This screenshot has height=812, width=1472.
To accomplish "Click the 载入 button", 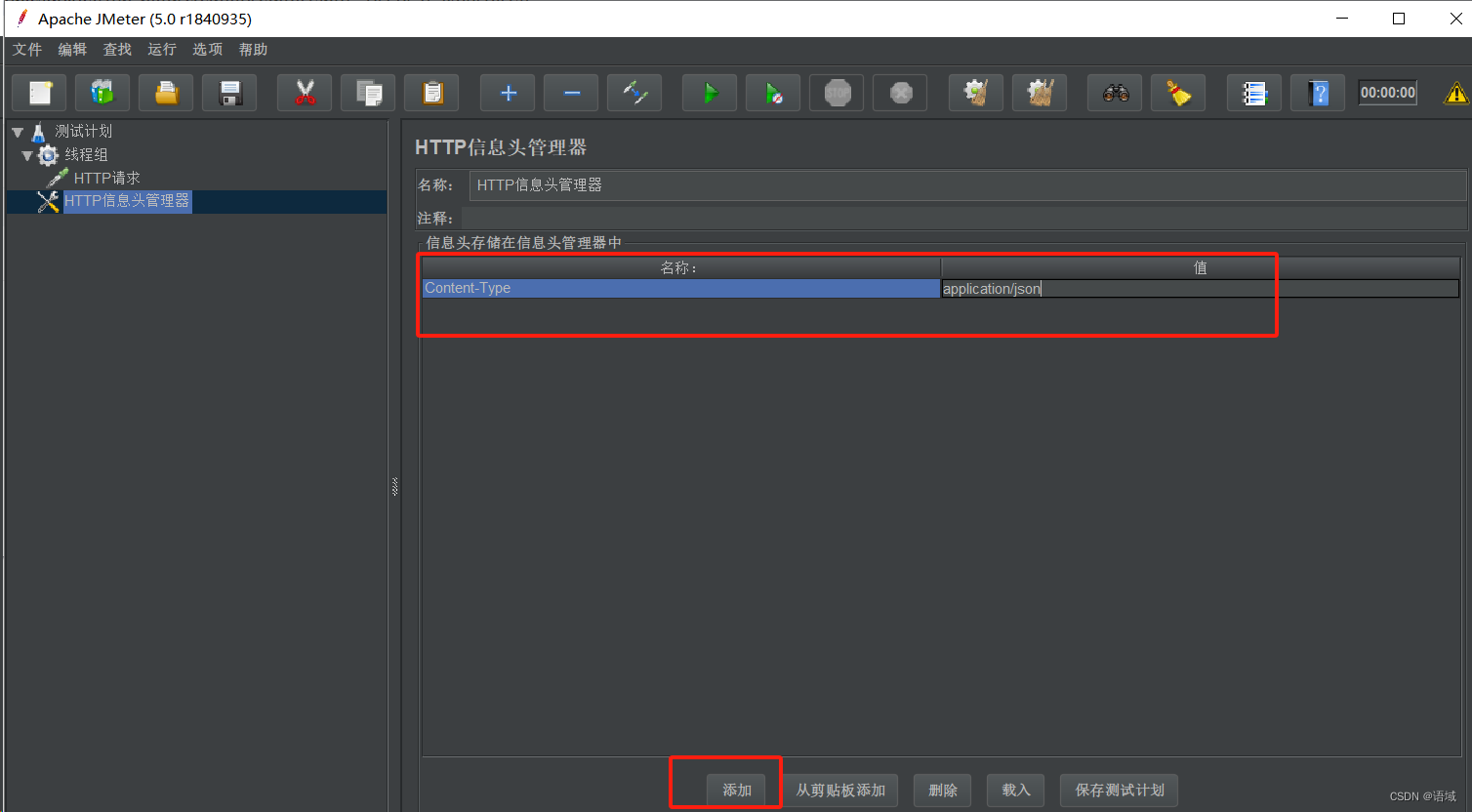I will (x=1016, y=791).
